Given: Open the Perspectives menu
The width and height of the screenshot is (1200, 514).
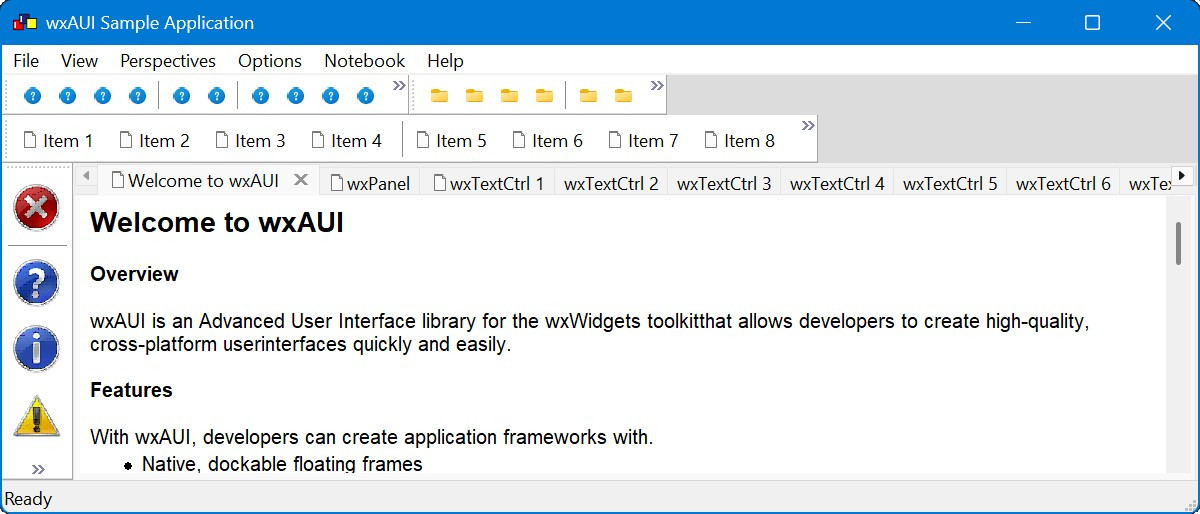Looking at the screenshot, I should [x=168, y=61].
